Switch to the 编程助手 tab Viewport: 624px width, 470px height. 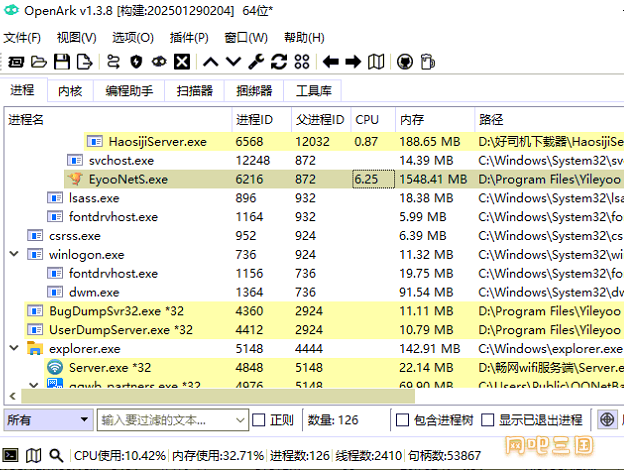129,91
